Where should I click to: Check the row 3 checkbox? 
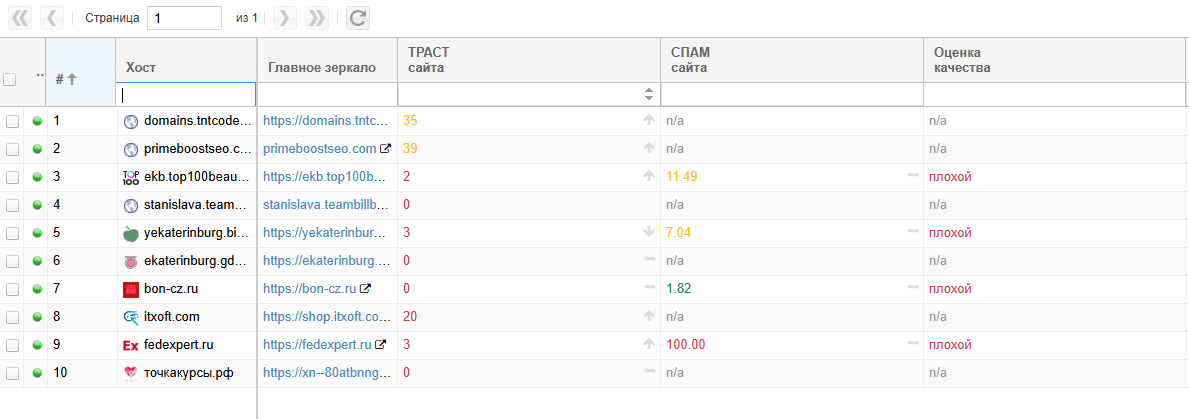(x=12, y=177)
